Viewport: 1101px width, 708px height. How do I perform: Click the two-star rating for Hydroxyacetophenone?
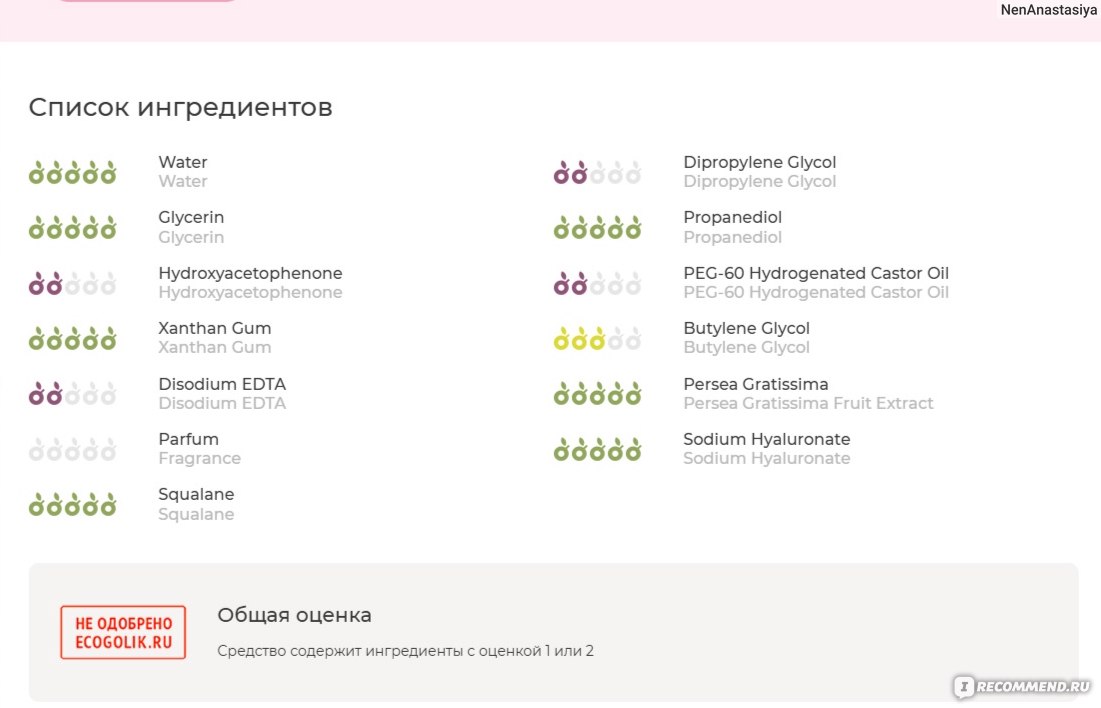tap(72, 283)
